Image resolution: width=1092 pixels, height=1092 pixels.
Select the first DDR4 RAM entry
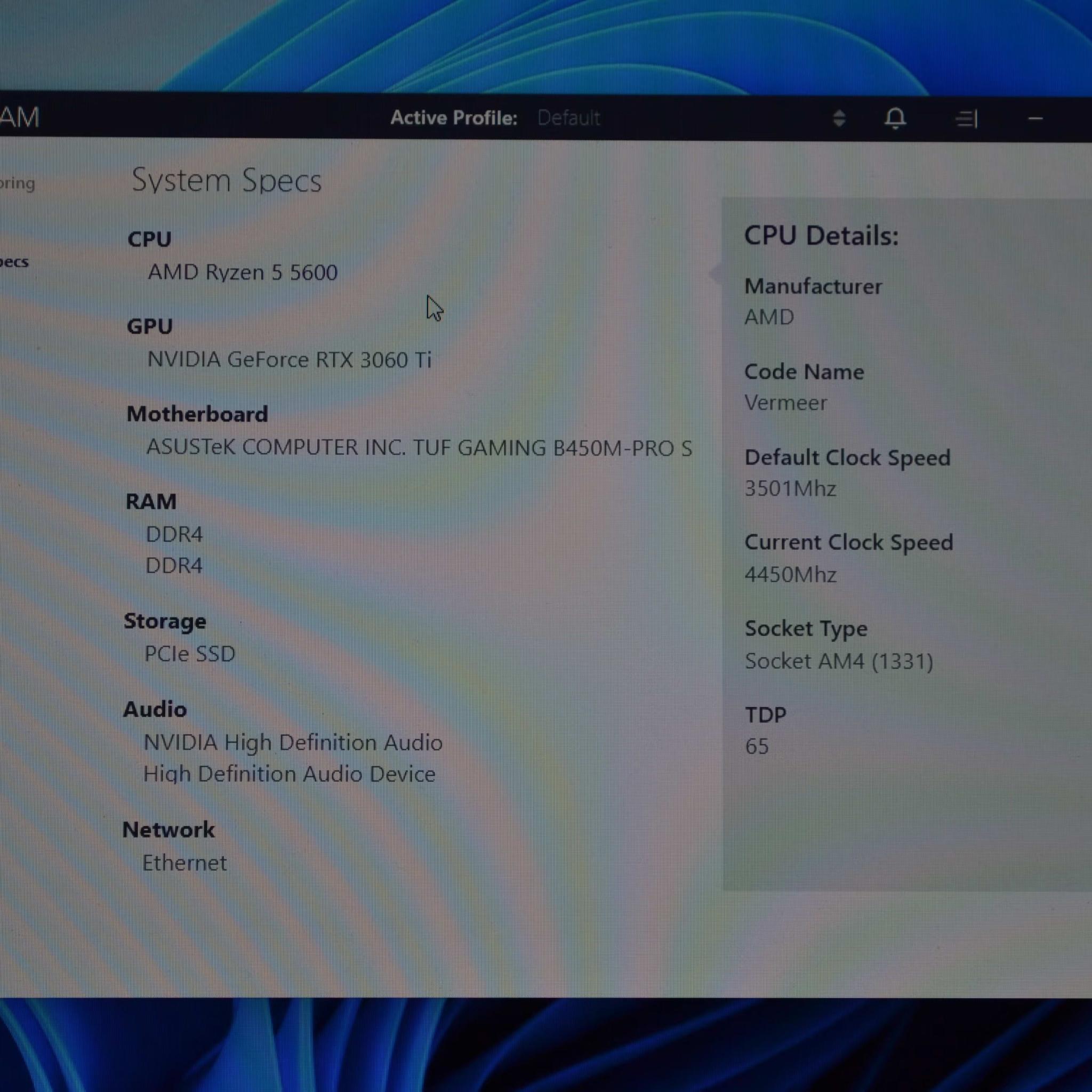[174, 534]
